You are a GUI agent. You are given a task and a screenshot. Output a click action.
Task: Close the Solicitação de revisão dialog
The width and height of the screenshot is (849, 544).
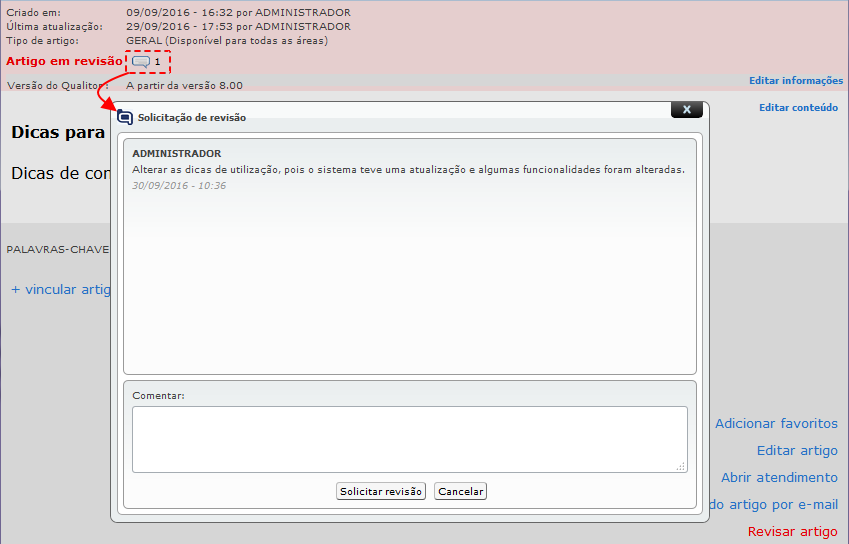(x=685, y=110)
